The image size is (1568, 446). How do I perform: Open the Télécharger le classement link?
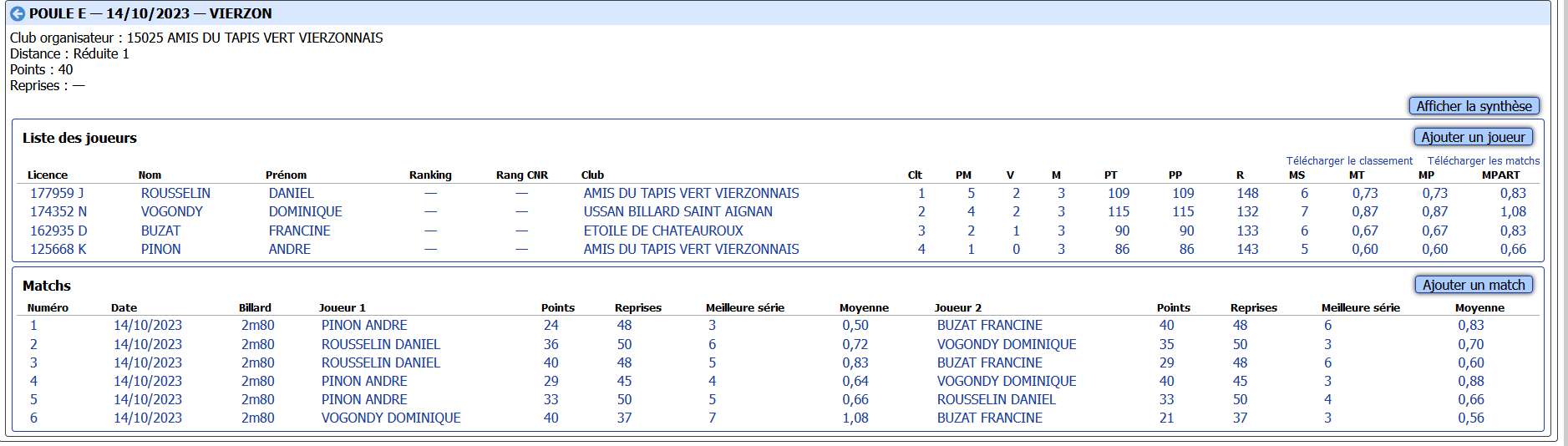pos(1349,161)
